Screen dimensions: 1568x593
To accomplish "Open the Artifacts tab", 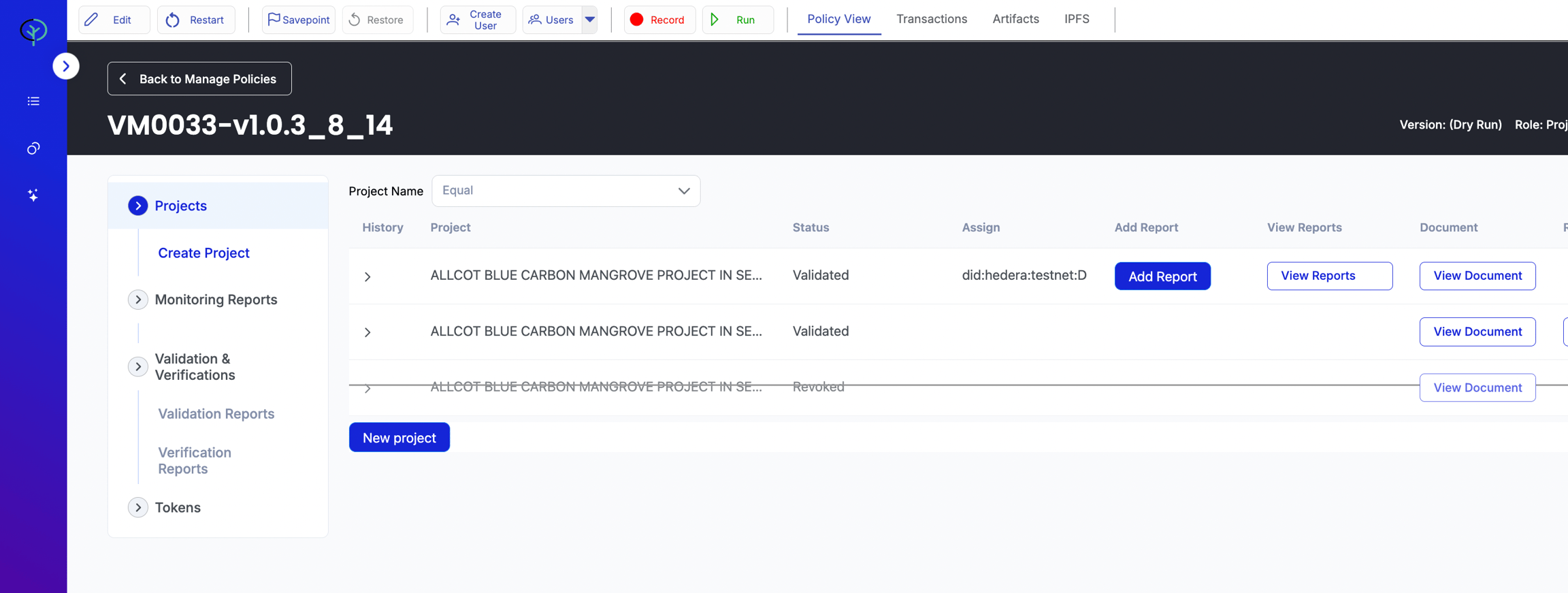I will [x=1015, y=19].
